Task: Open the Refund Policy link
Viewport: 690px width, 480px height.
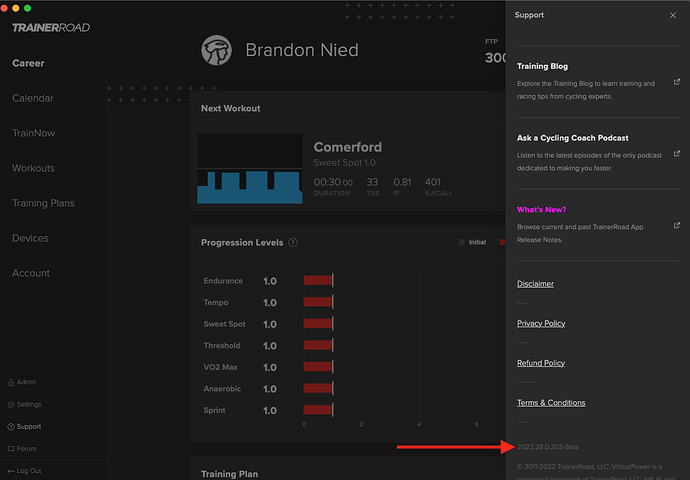Action: tap(541, 363)
